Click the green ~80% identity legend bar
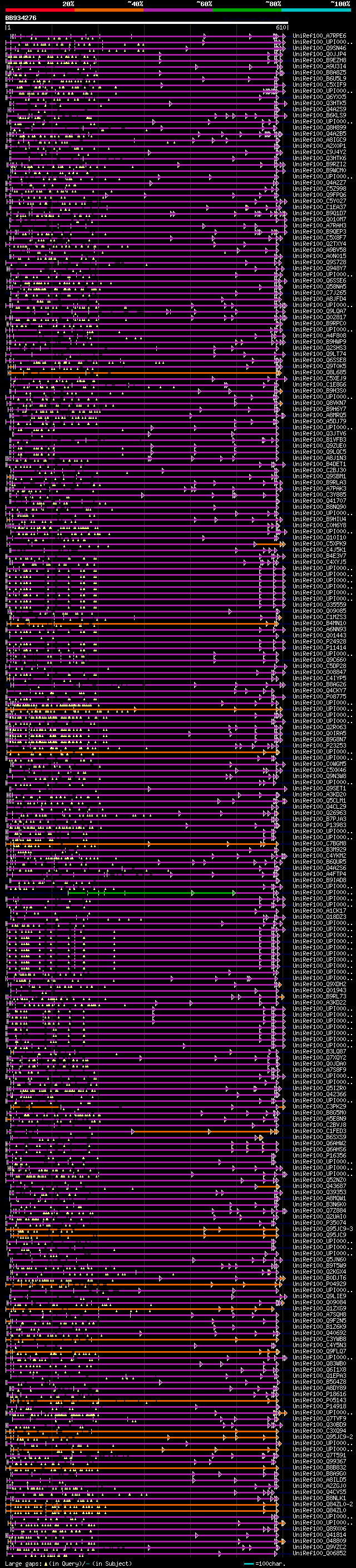Screen dimensions: 356x1568 point(246,10)
